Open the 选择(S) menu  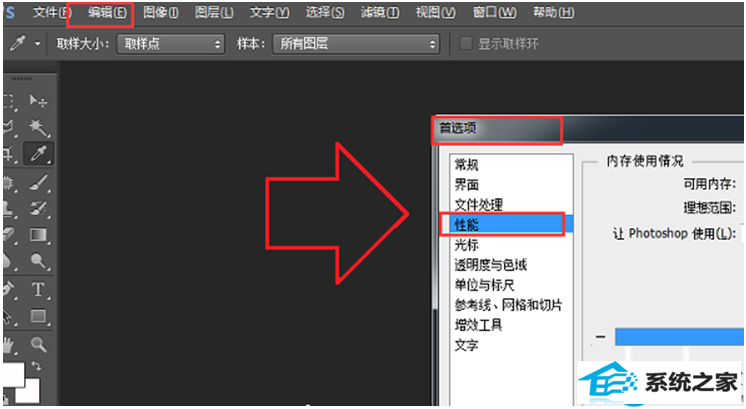pyautogui.click(x=324, y=12)
